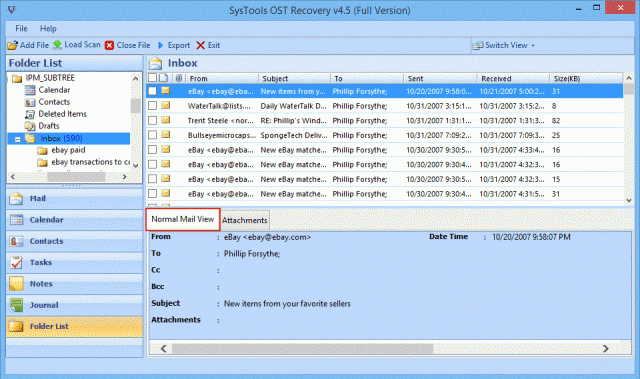Open the File menu

click(21, 29)
